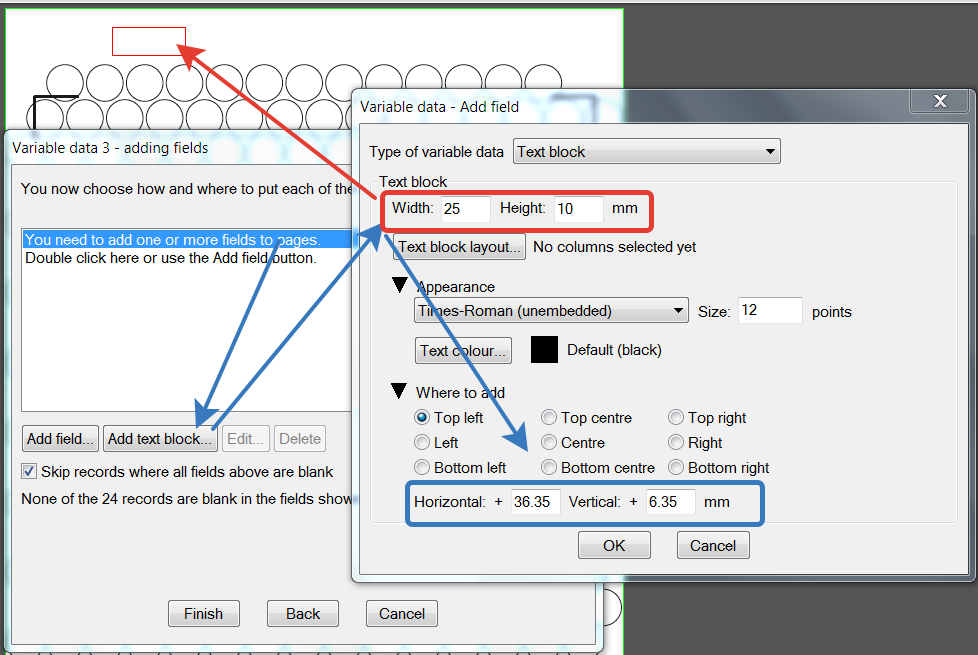Click the Horizontal offset field
978x655 pixels.
pyautogui.click(x=535, y=502)
